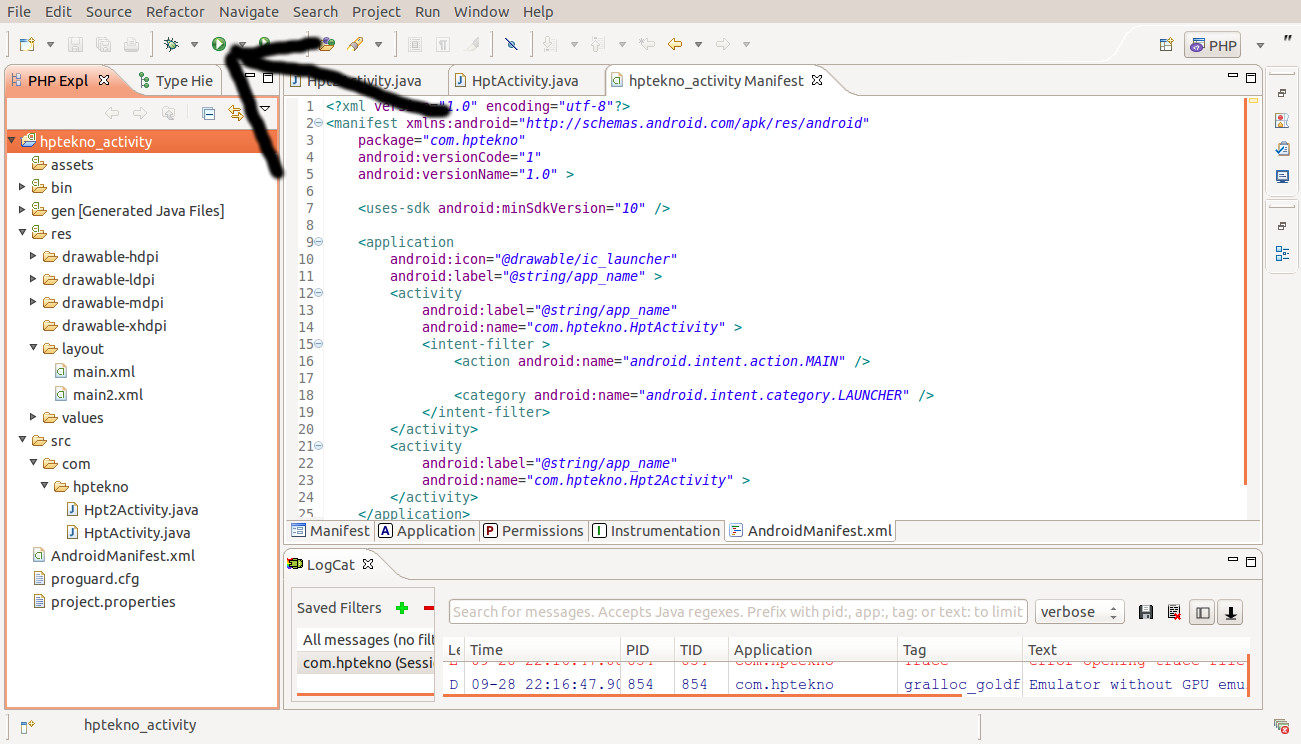Close the hptekno_activity Manifest tab
Screen dimensions: 1301x744
(x=816, y=80)
